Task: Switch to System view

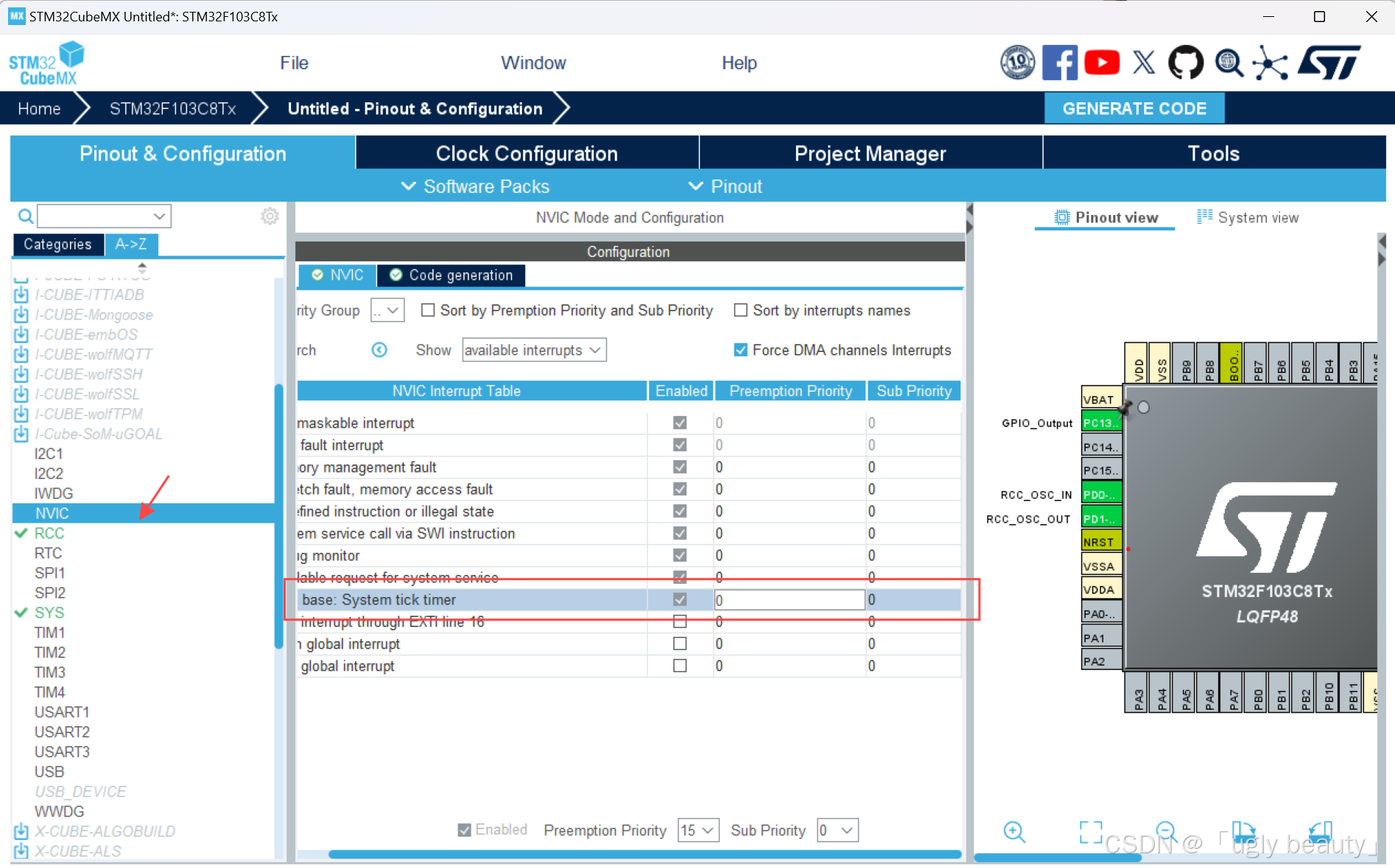Action: point(1248,218)
